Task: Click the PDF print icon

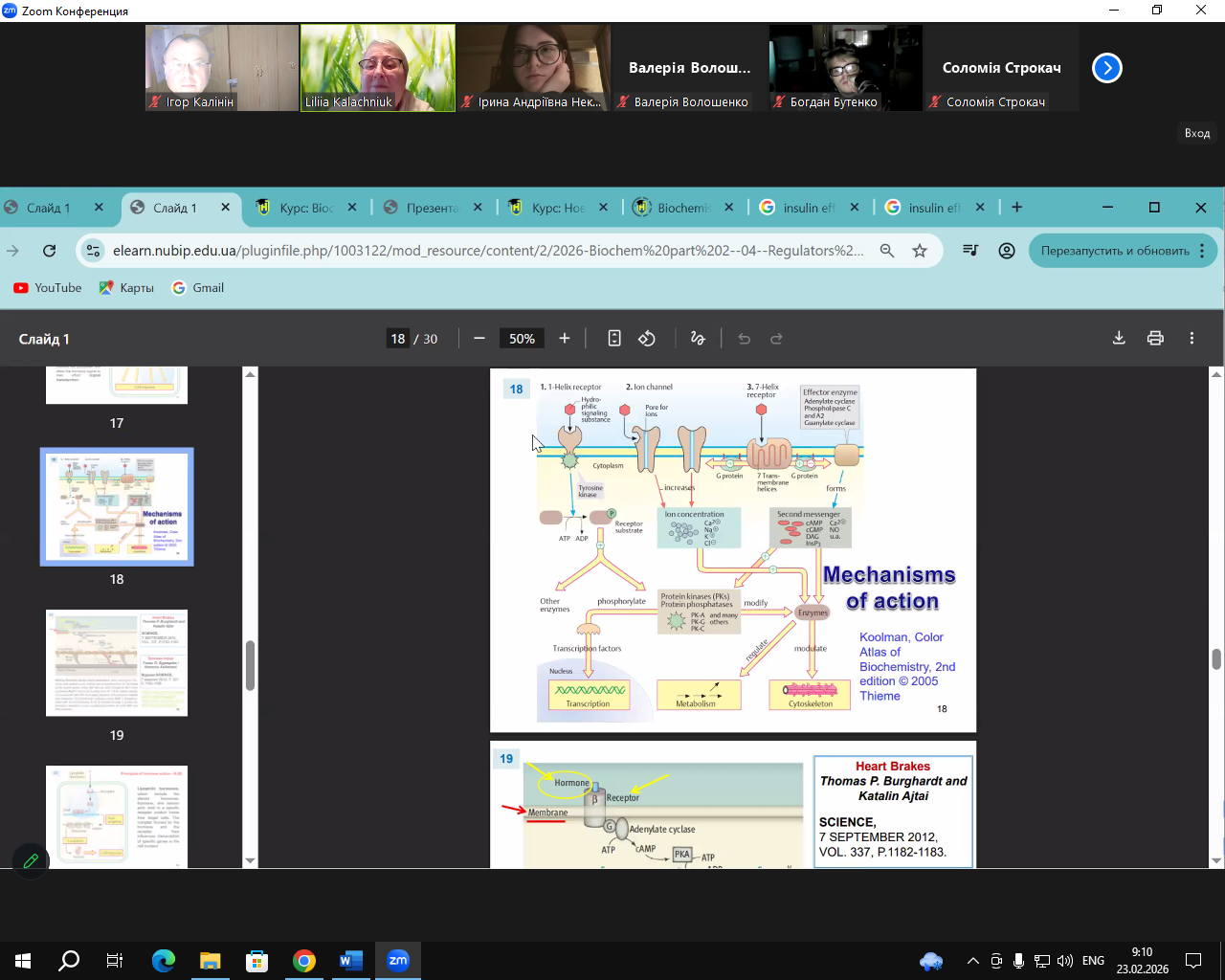Action: coord(1155,338)
